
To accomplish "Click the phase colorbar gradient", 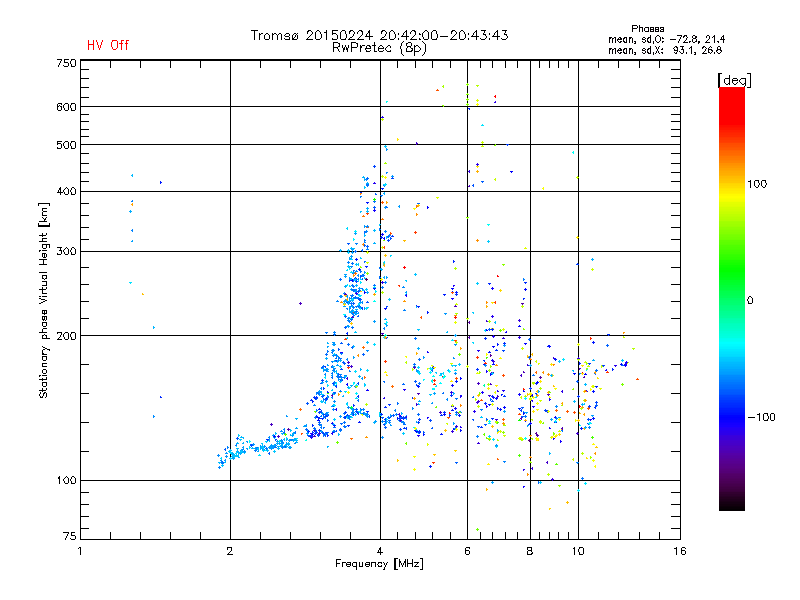I will (x=732, y=299).
